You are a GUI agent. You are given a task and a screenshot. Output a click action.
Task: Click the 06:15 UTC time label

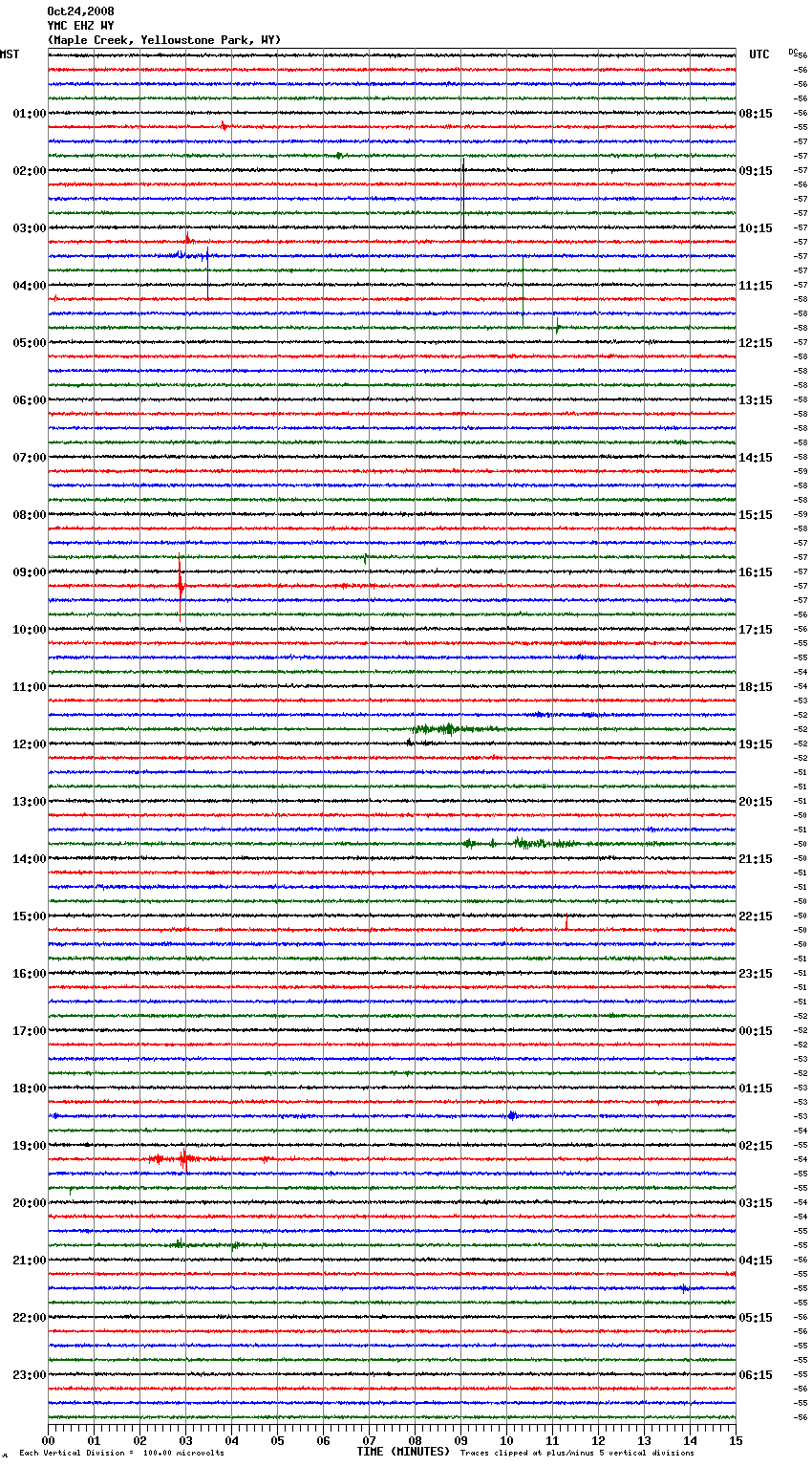(756, 1375)
